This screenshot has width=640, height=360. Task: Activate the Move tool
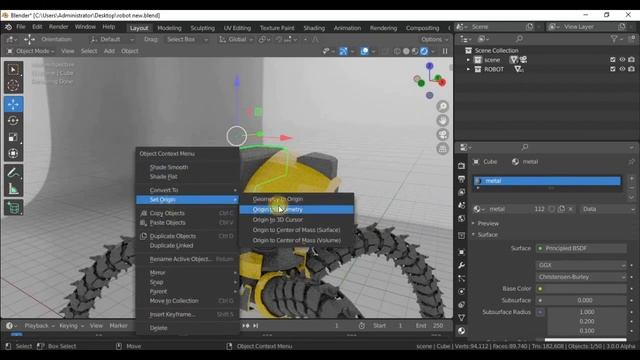coord(13,104)
